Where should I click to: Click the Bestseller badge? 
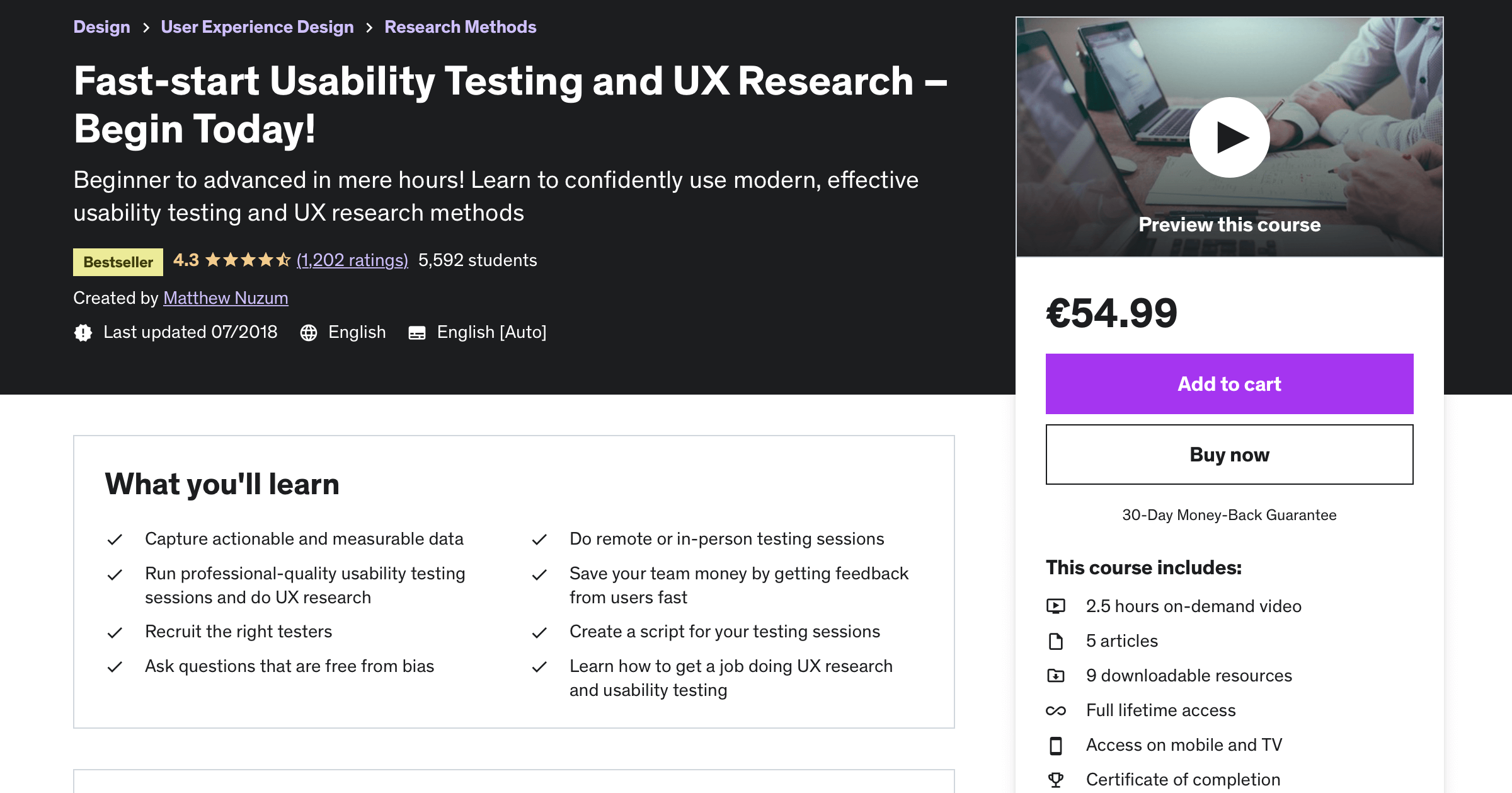[x=118, y=262]
